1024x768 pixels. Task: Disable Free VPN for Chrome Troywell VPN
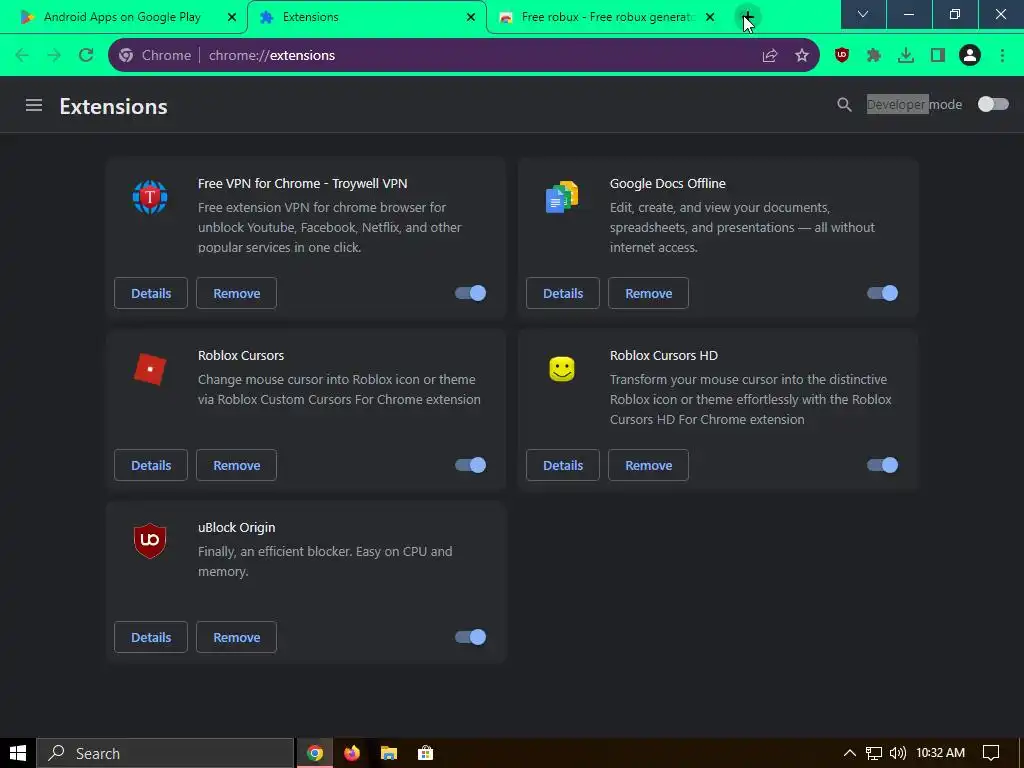(x=470, y=293)
